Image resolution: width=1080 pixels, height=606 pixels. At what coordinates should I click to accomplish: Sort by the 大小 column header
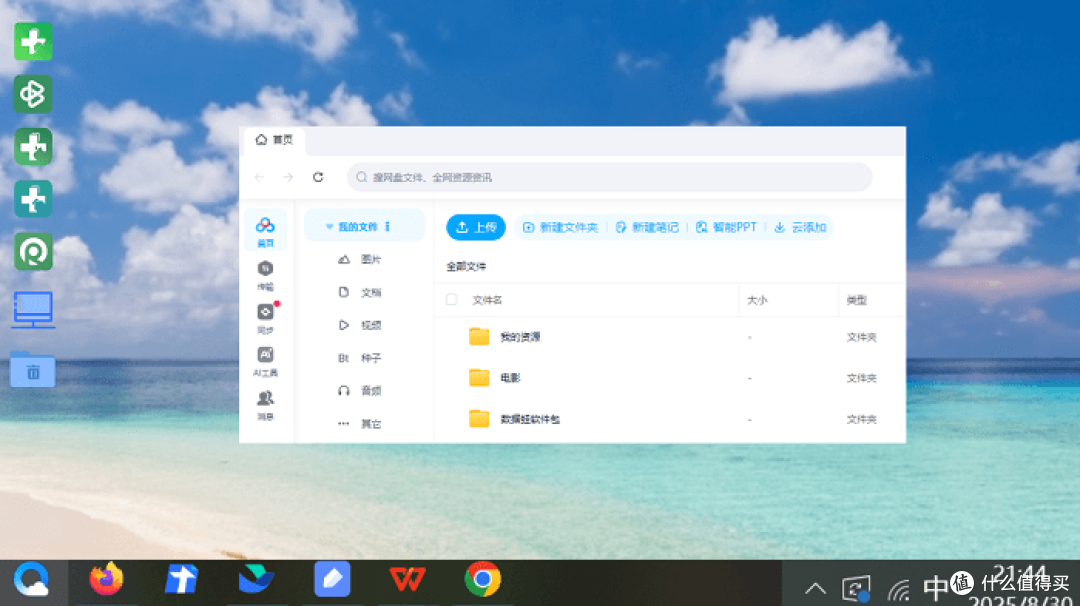757,300
